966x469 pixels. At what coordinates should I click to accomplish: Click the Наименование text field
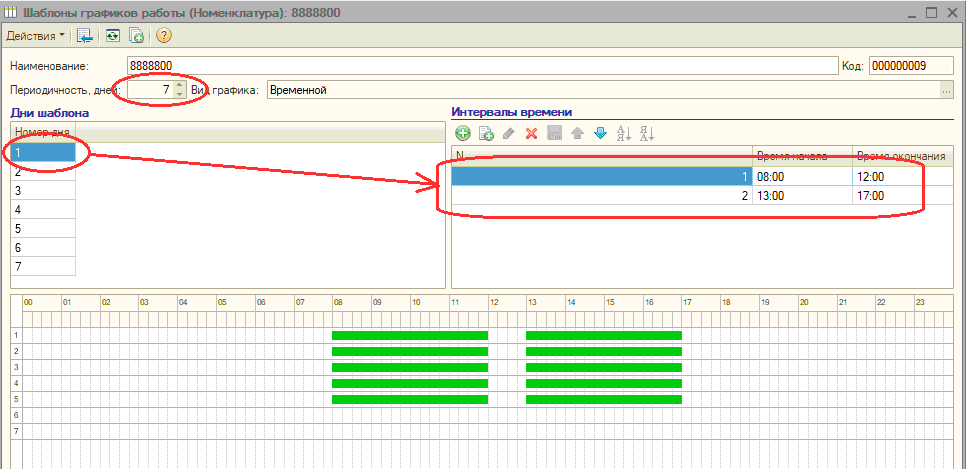point(480,66)
